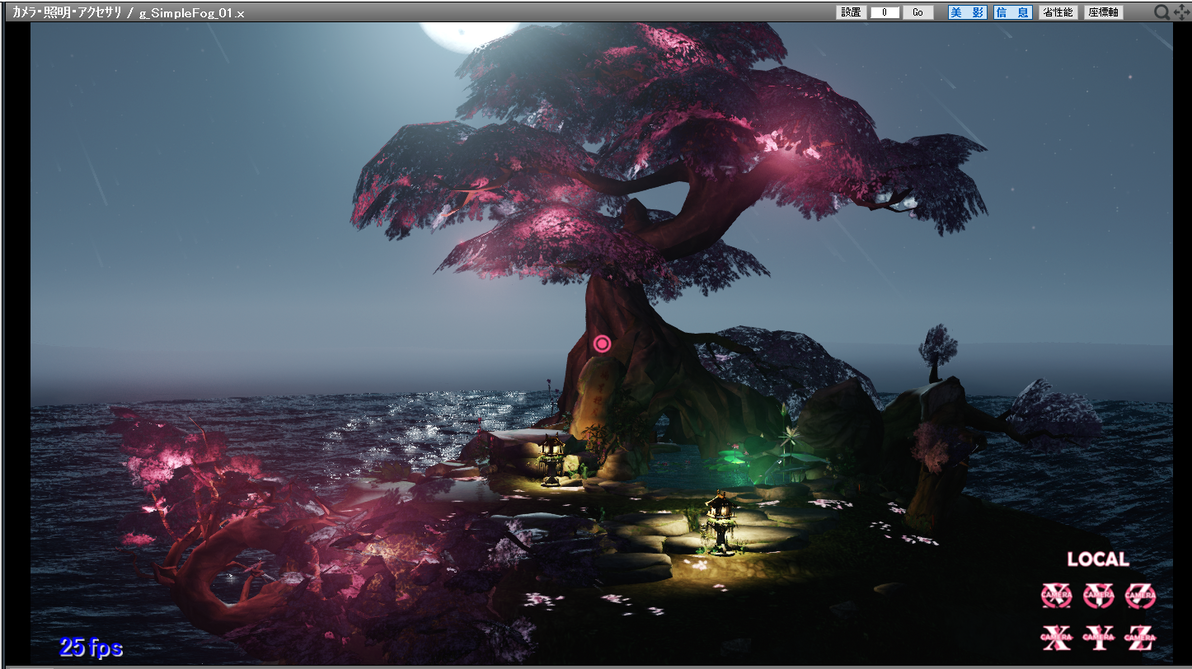Screen dimensions: 1192x669
Task: Click the Z rotation camera icon
Action: [x=1140, y=596]
